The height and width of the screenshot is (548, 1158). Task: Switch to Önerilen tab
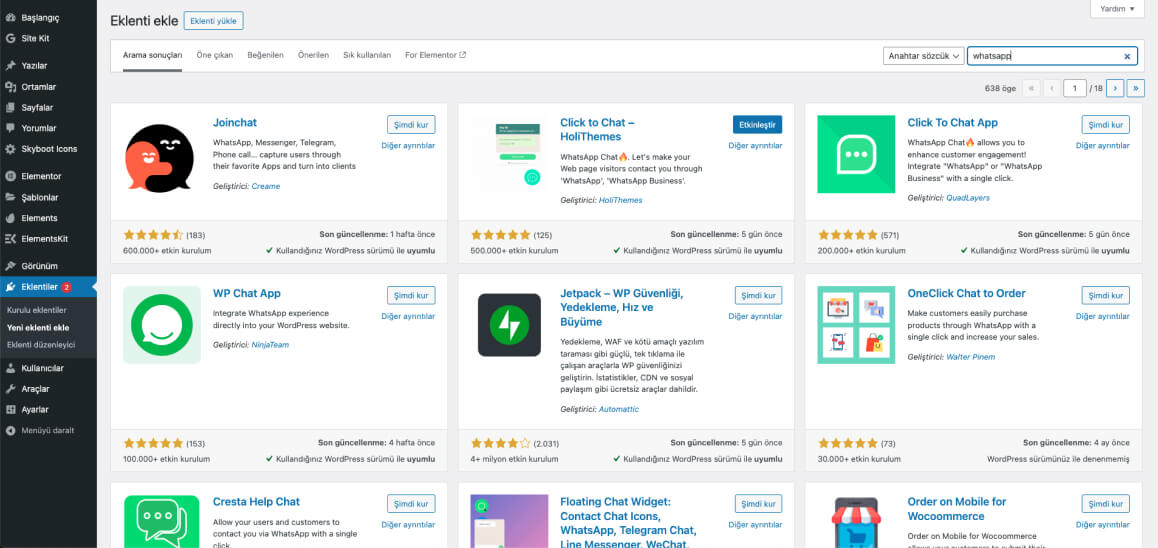(313, 55)
